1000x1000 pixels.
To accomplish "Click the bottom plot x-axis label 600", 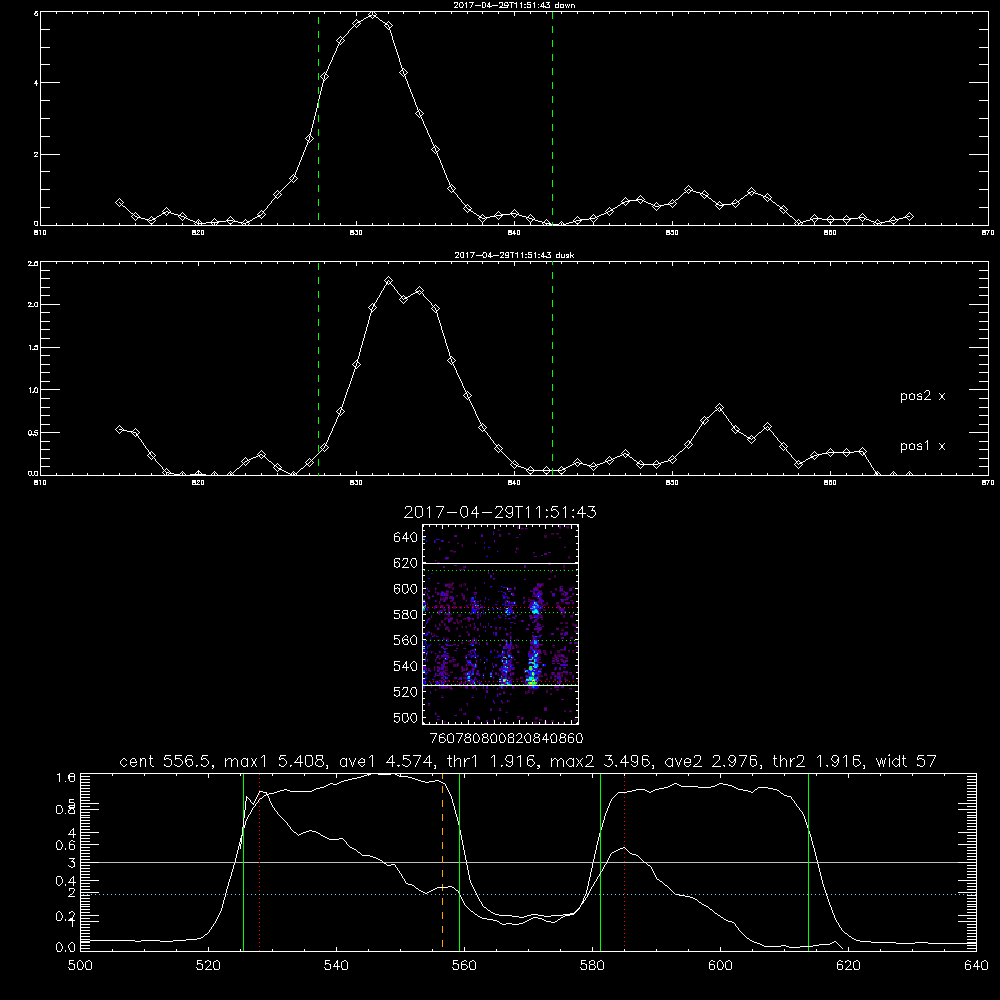I will tap(720, 966).
